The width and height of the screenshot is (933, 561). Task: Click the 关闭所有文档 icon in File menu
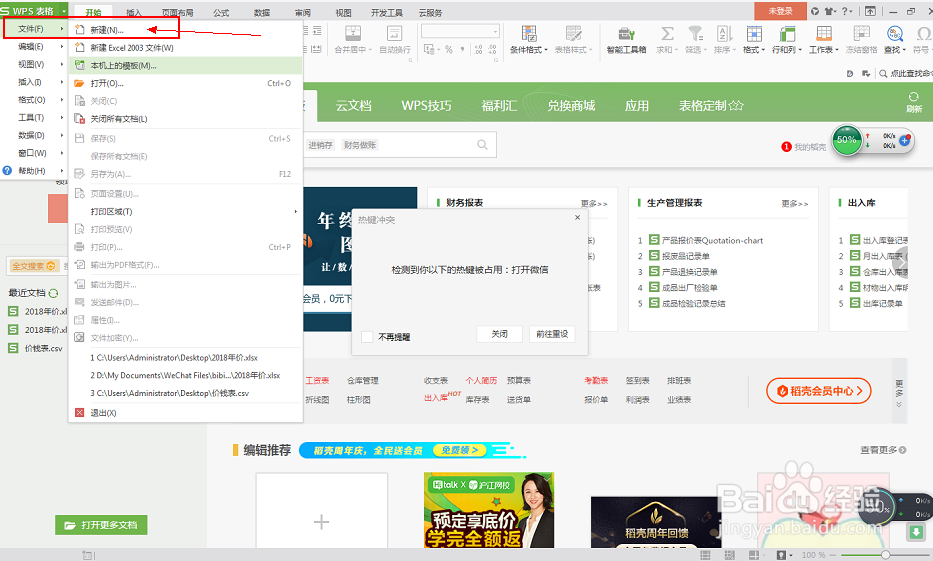[x=79, y=118]
